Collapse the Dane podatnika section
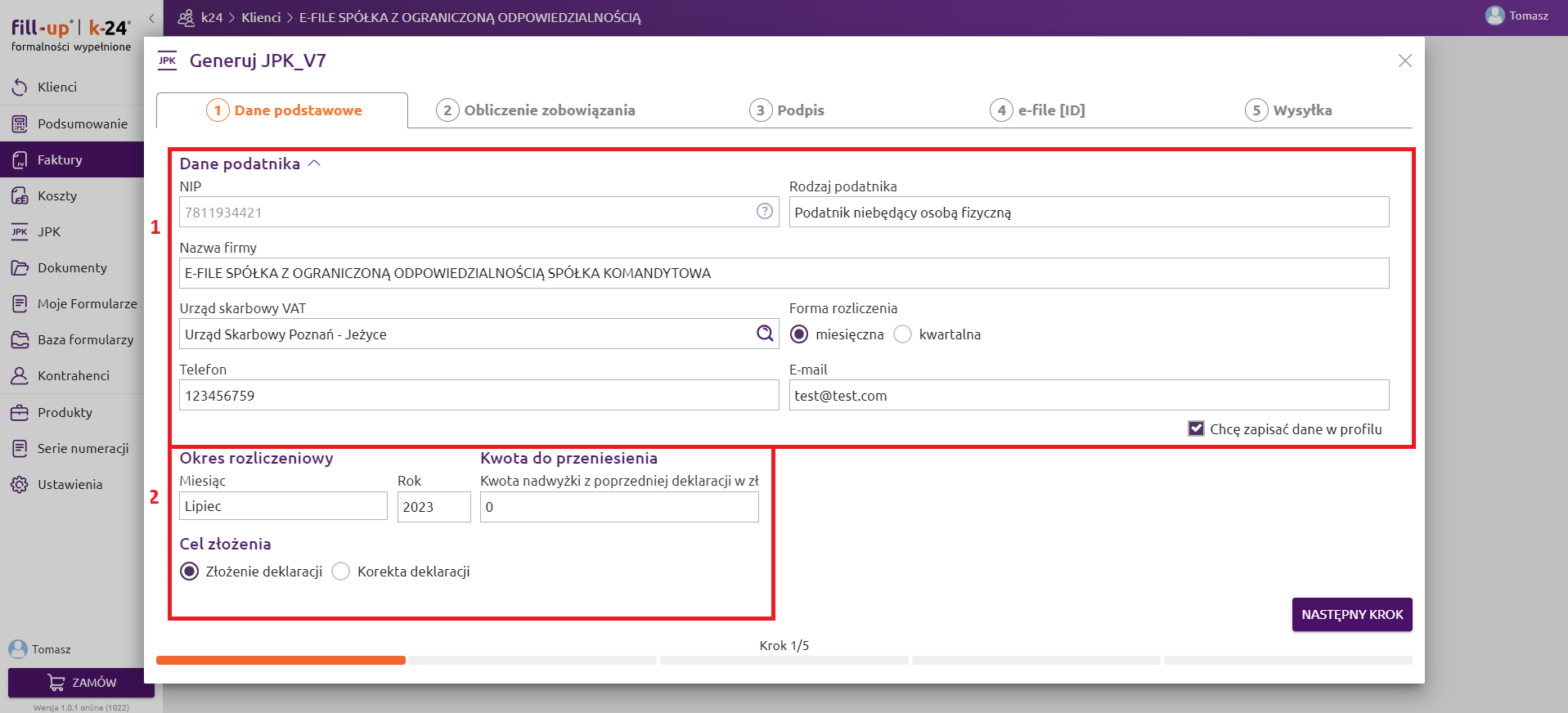Screen dimensions: 1568x713 tap(314, 164)
